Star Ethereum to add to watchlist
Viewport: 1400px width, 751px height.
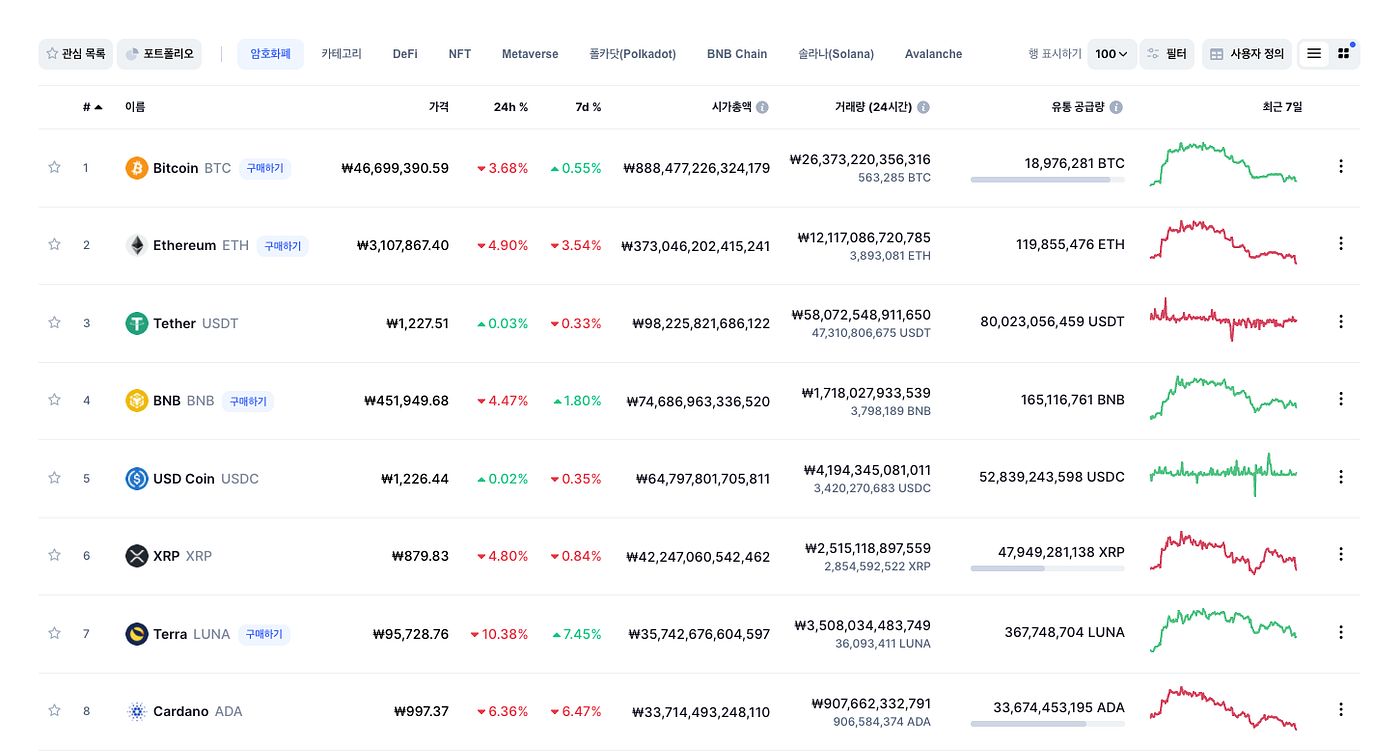(54, 244)
